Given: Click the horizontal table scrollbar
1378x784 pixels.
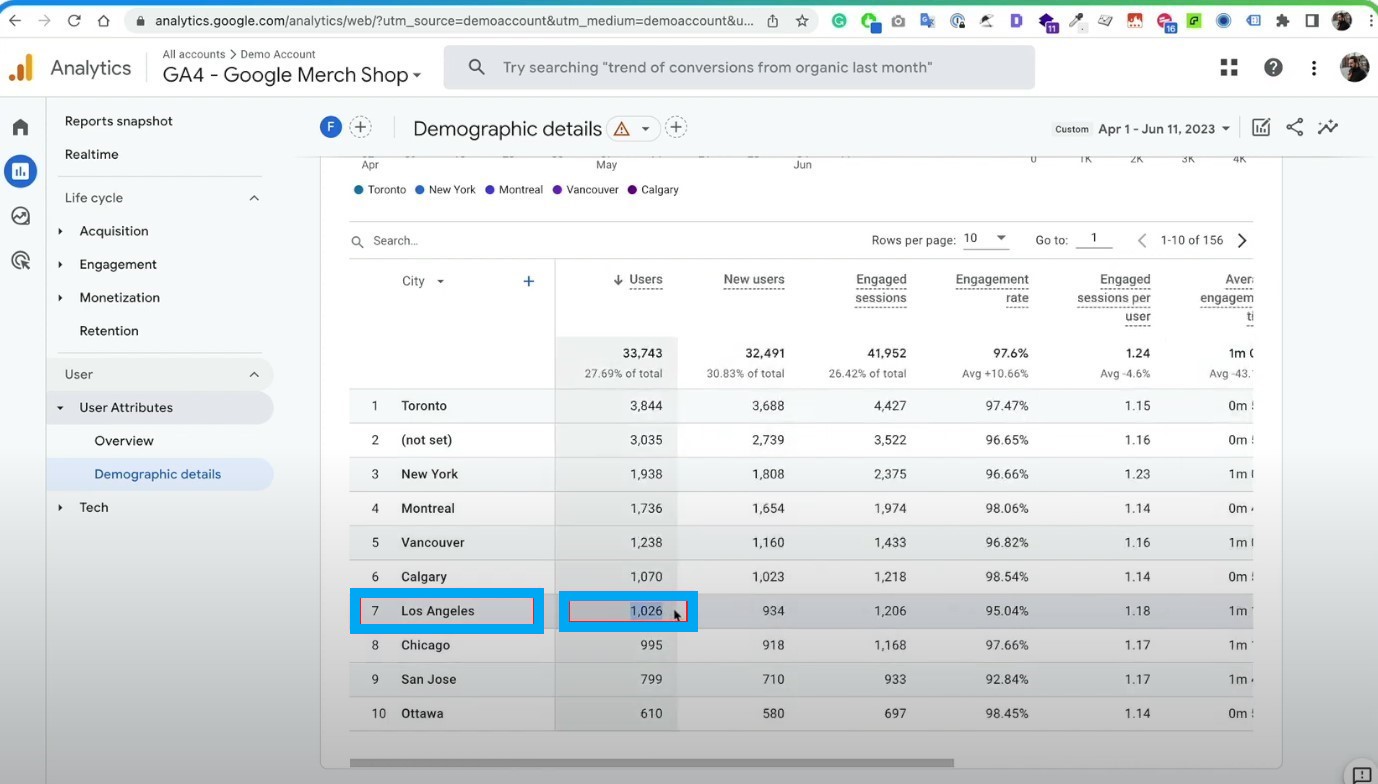Looking at the screenshot, I should point(651,763).
